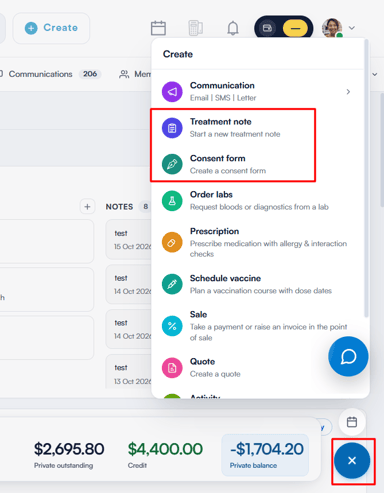Click the -$1,704.20 Private balance card
The width and height of the screenshot is (384, 493).
pos(265,455)
